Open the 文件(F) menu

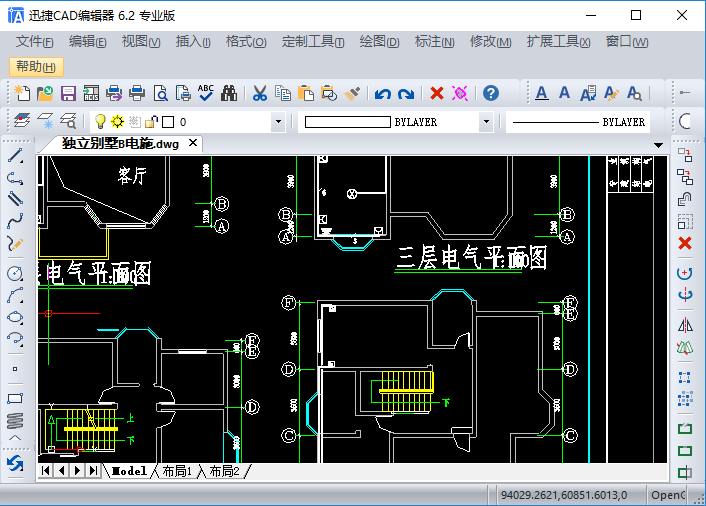35,42
